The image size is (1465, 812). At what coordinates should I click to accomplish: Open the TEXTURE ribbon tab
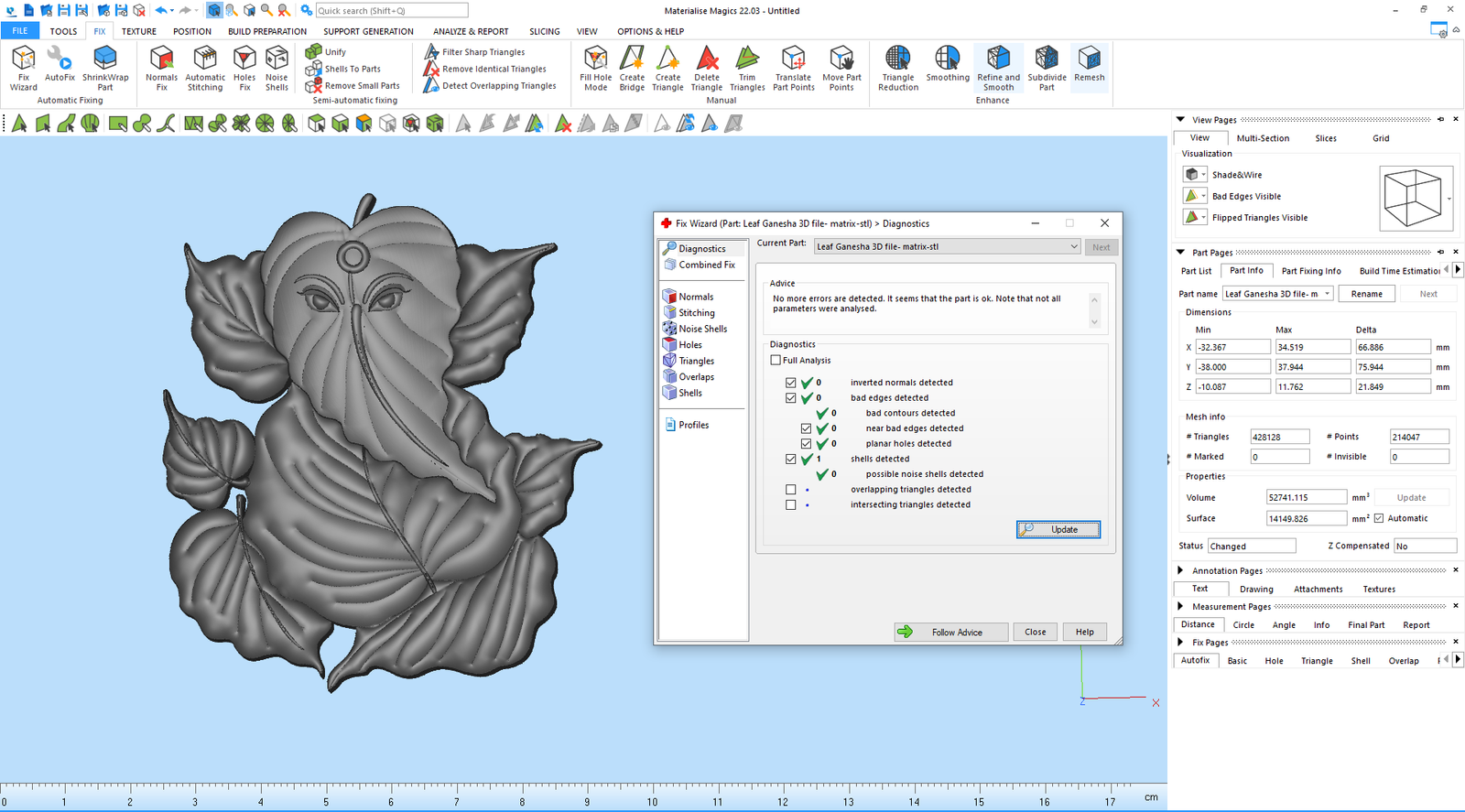(x=139, y=31)
